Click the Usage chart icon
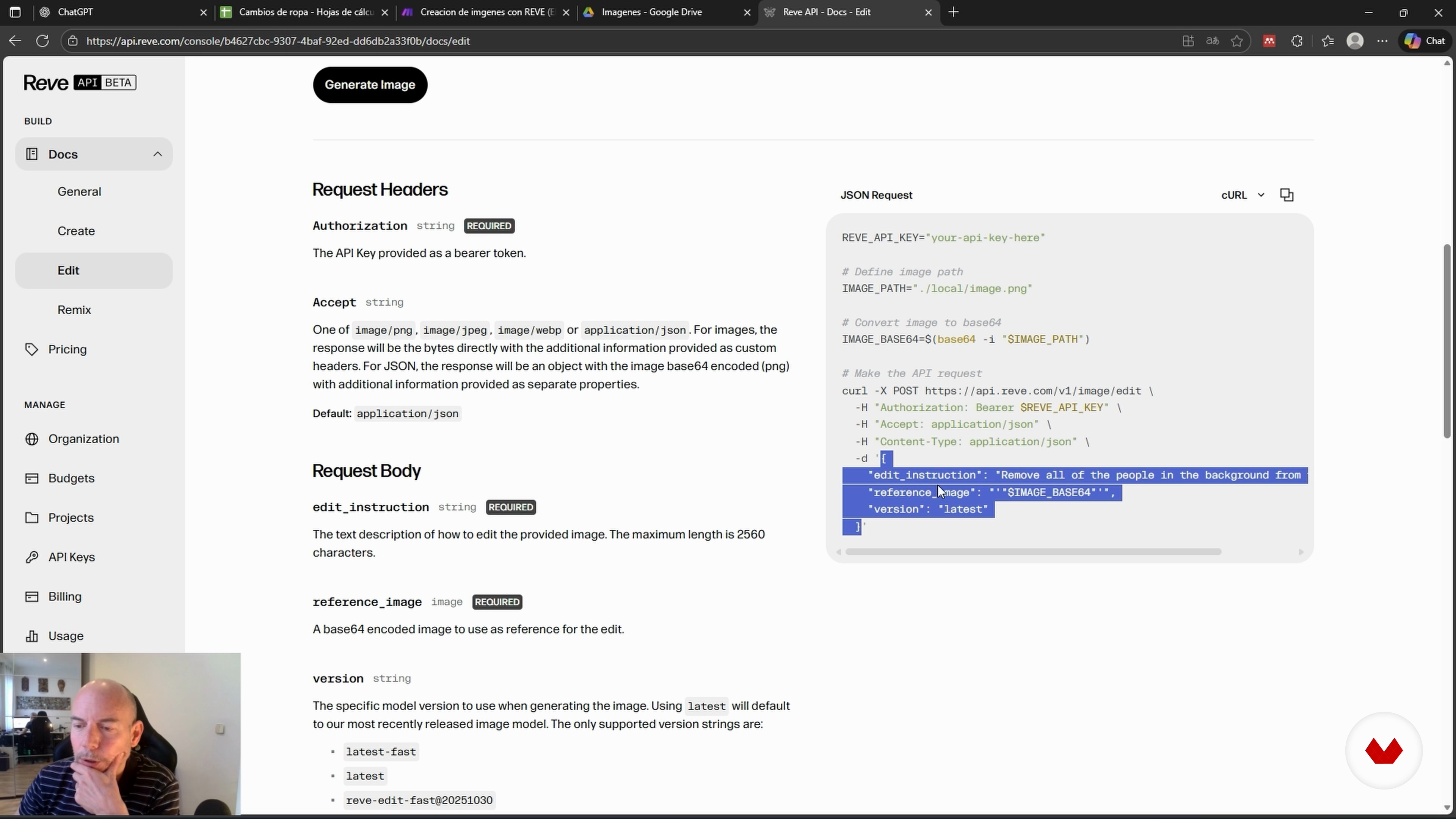 coord(32,637)
